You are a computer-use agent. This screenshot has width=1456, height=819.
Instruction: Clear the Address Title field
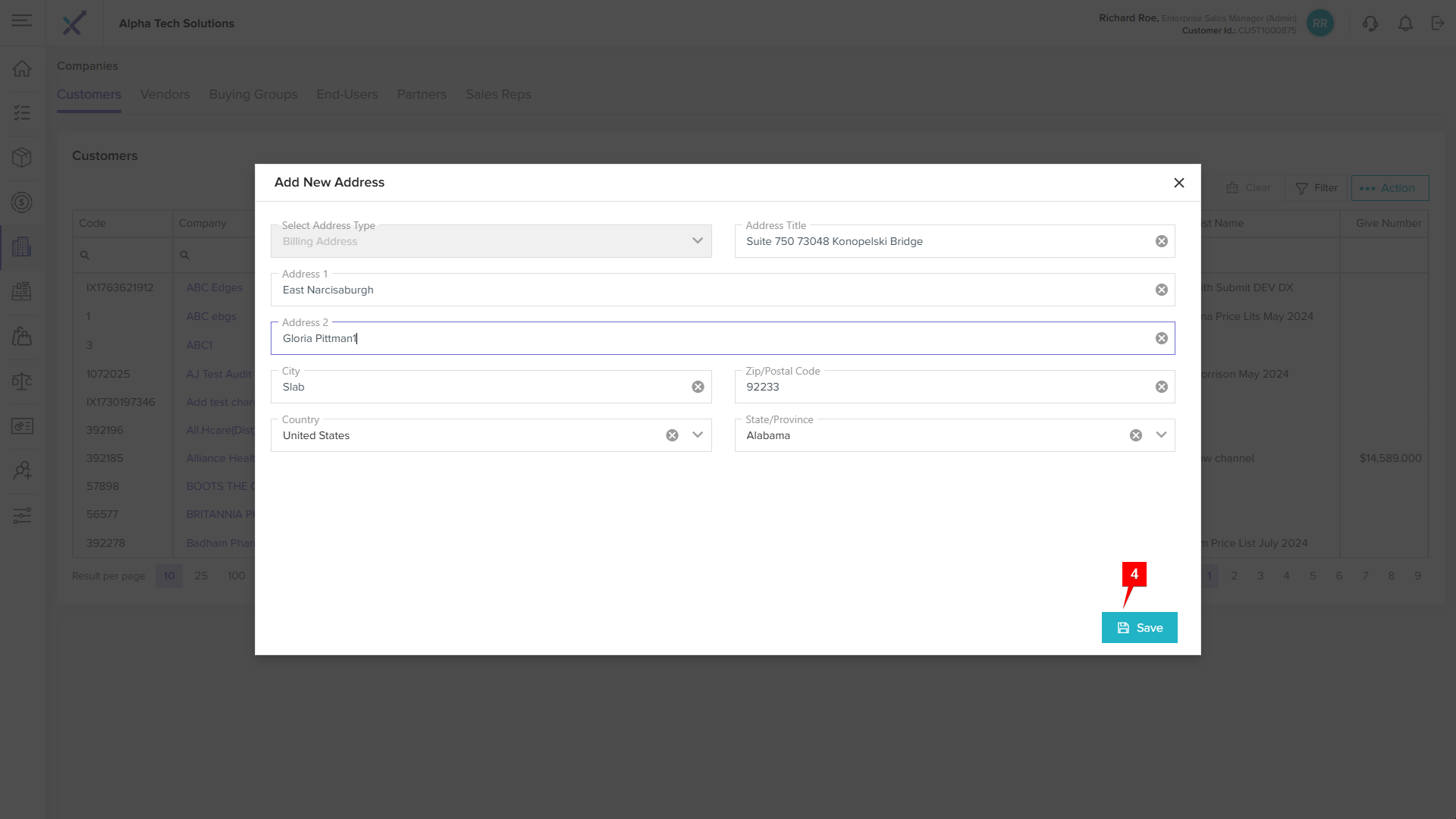[1161, 241]
